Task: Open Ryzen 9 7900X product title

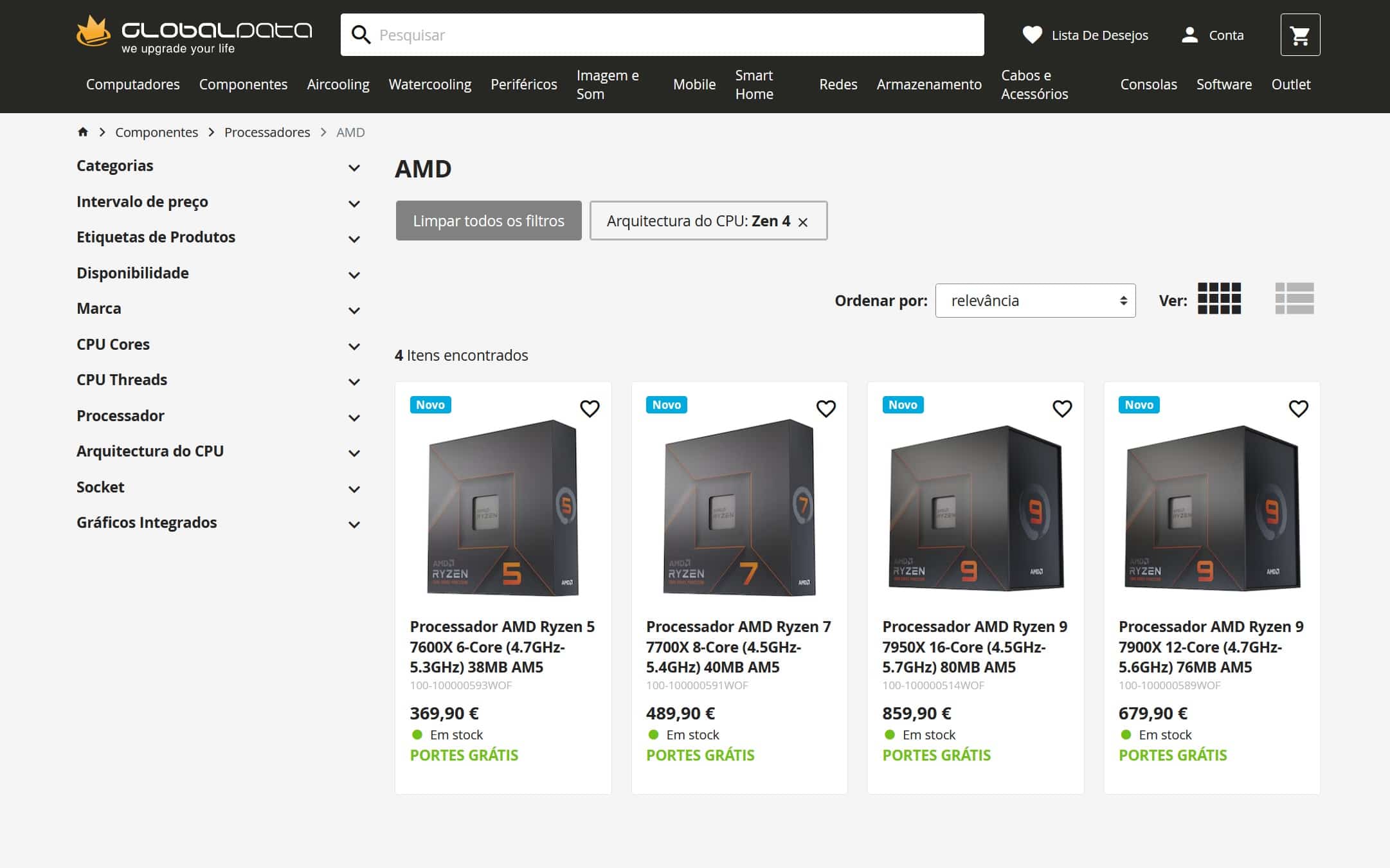Action: 1211,647
